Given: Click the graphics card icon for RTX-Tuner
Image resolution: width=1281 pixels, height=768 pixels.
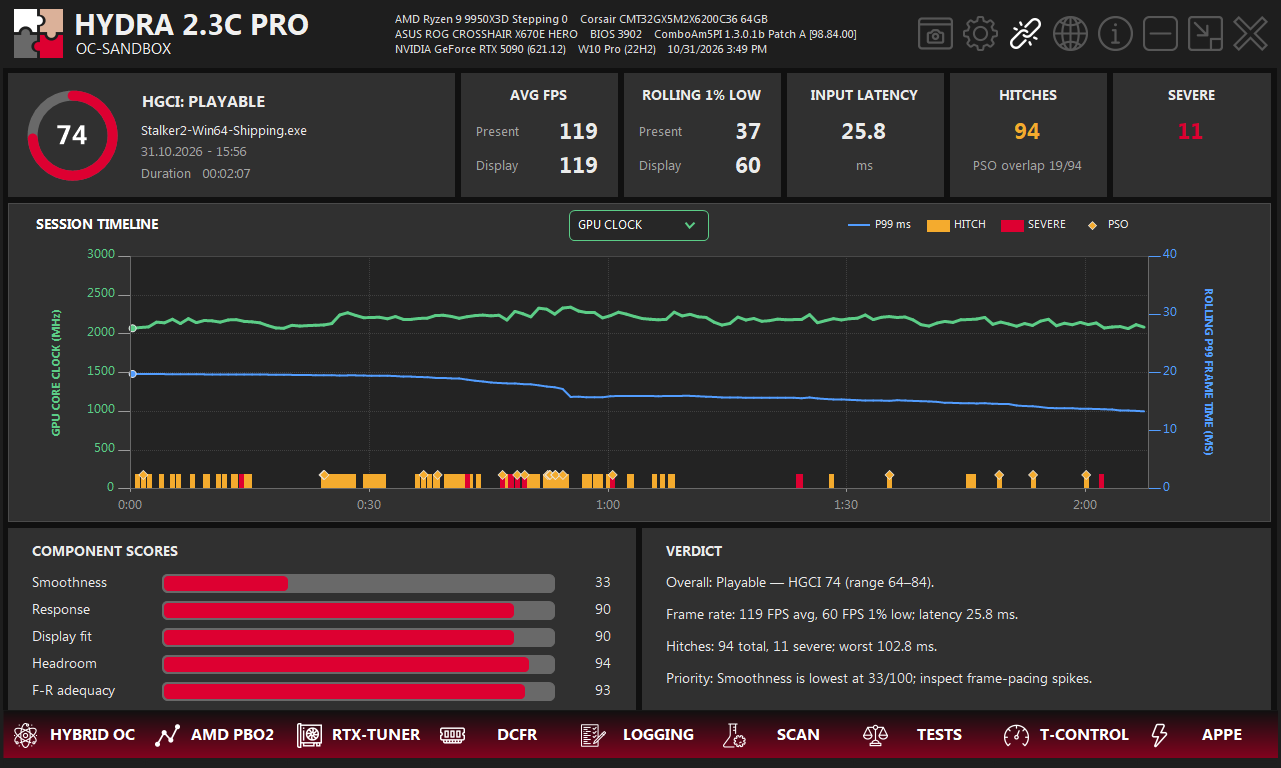Looking at the screenshot, I should click(x=309, y=735).
